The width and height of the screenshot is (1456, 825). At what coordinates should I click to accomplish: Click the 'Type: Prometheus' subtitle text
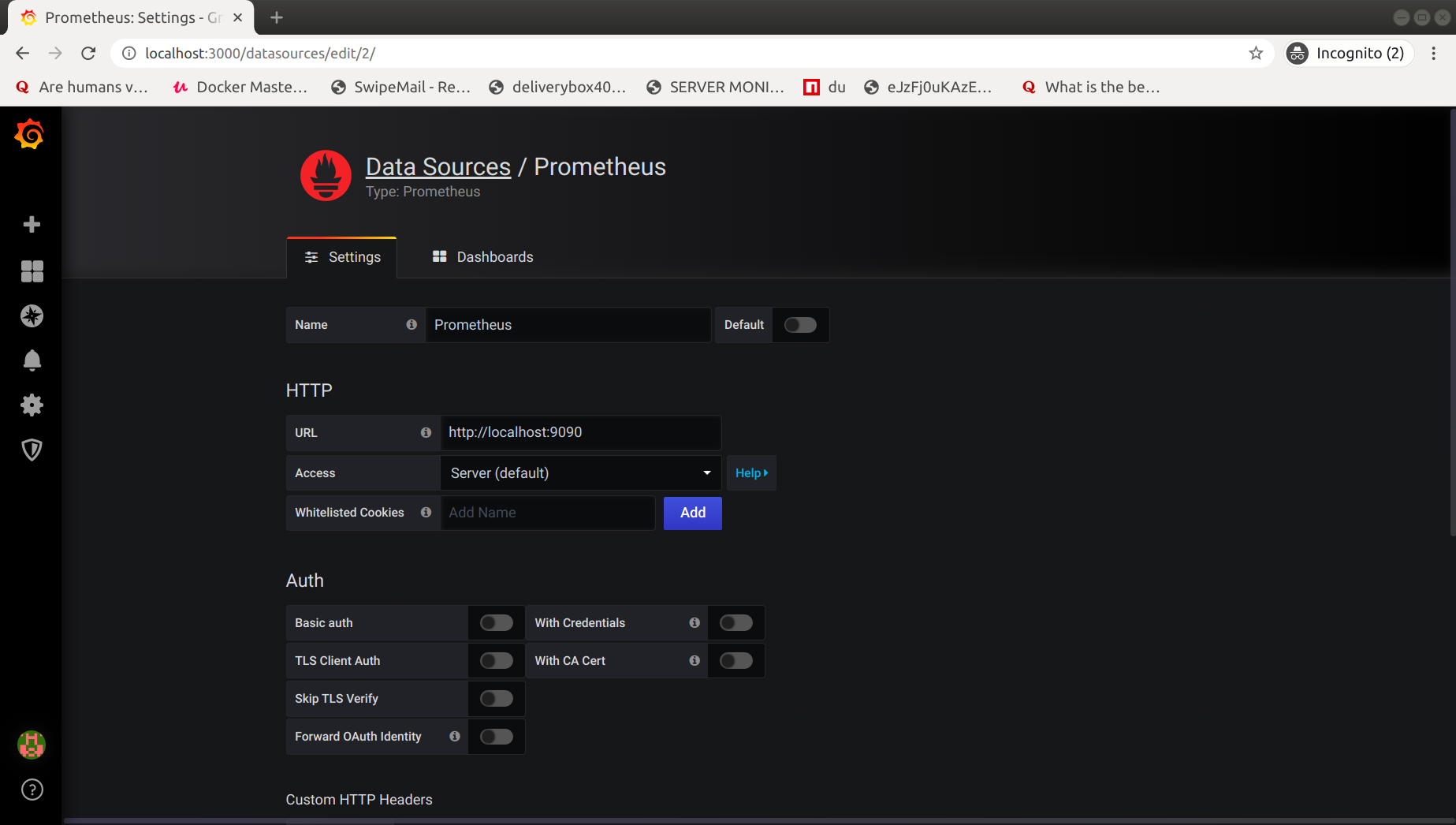coord(423,192)
